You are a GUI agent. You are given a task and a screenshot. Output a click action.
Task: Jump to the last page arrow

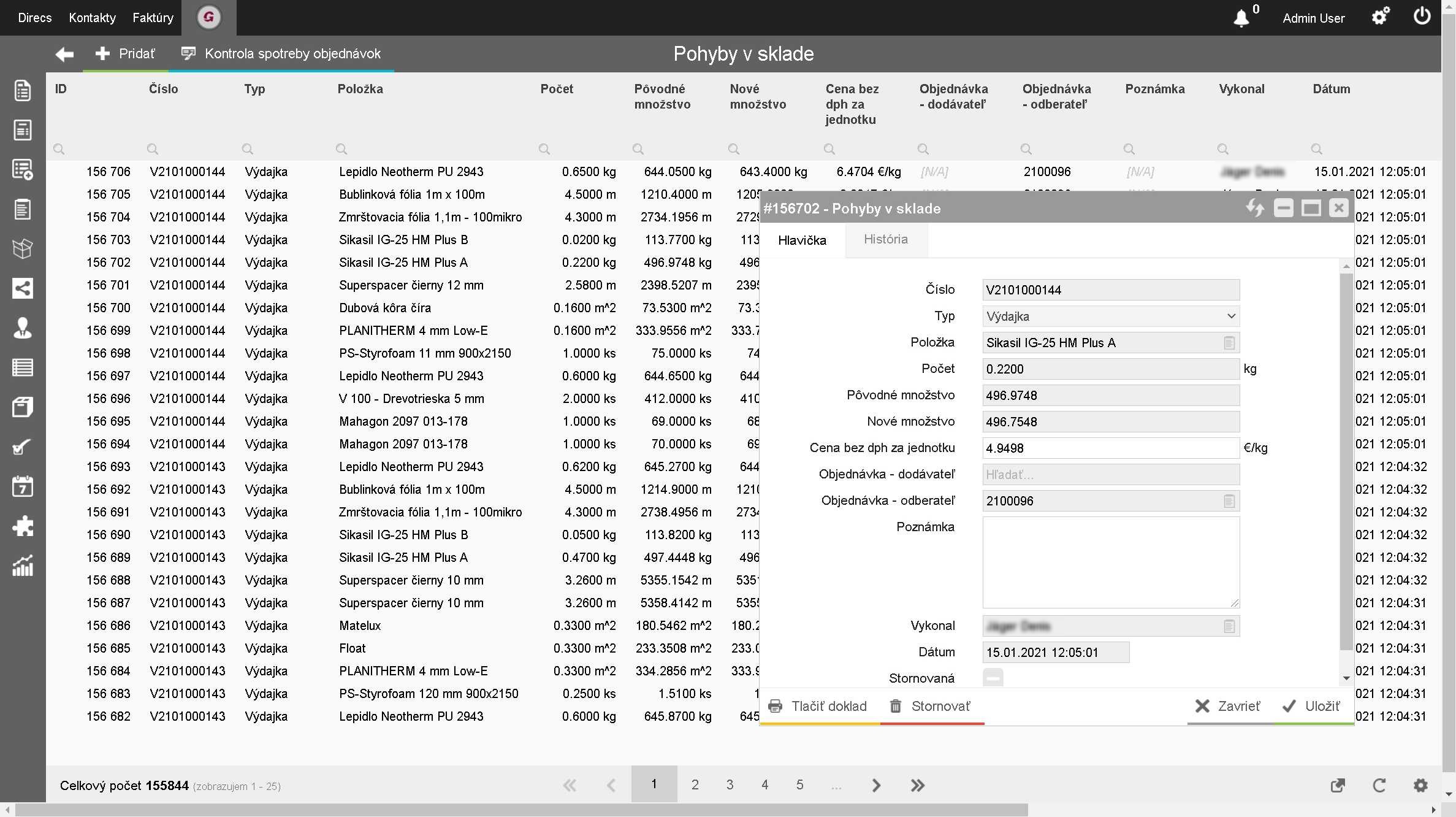tap(918, 786)
